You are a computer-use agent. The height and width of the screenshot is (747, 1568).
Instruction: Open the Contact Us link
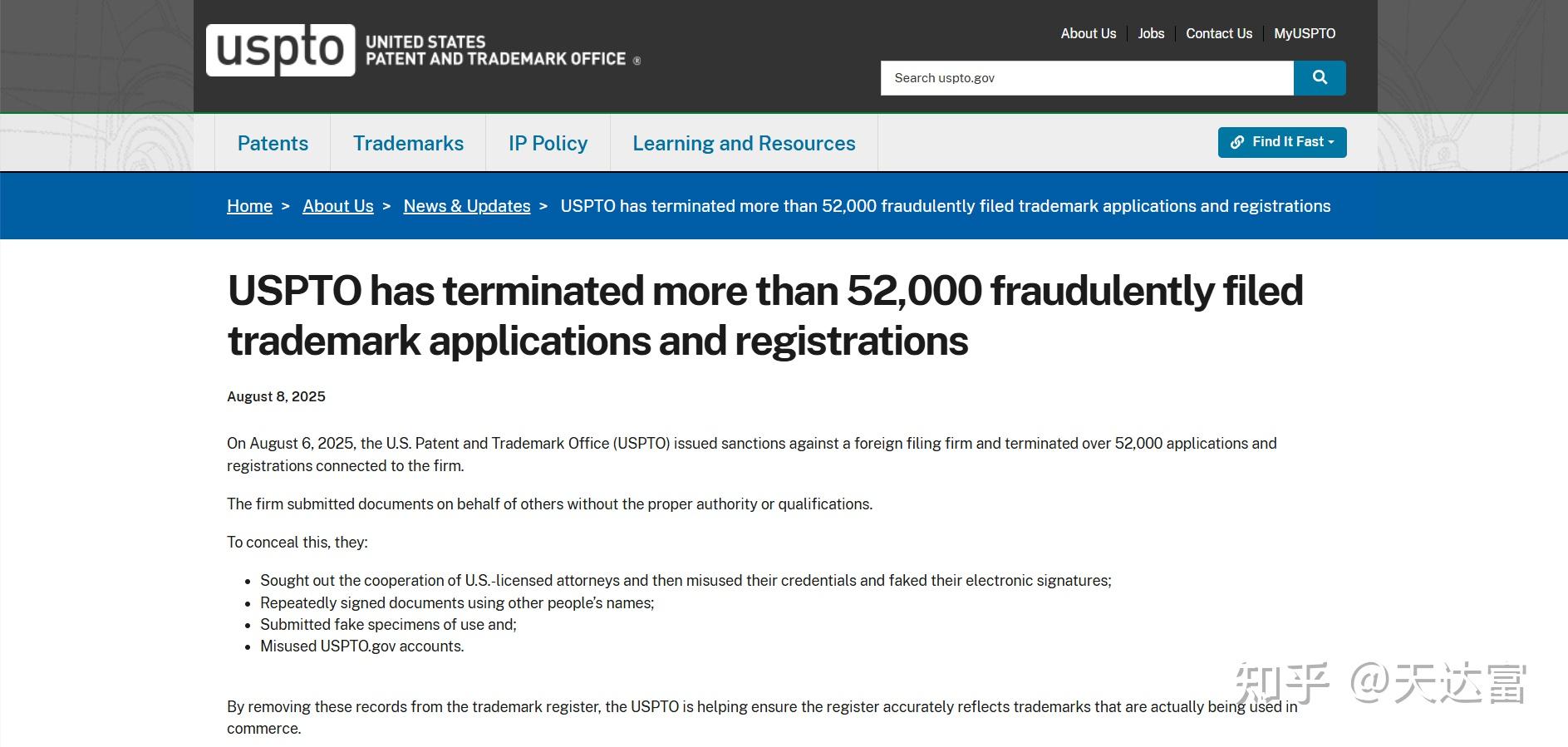click(x=1218, y=33)
